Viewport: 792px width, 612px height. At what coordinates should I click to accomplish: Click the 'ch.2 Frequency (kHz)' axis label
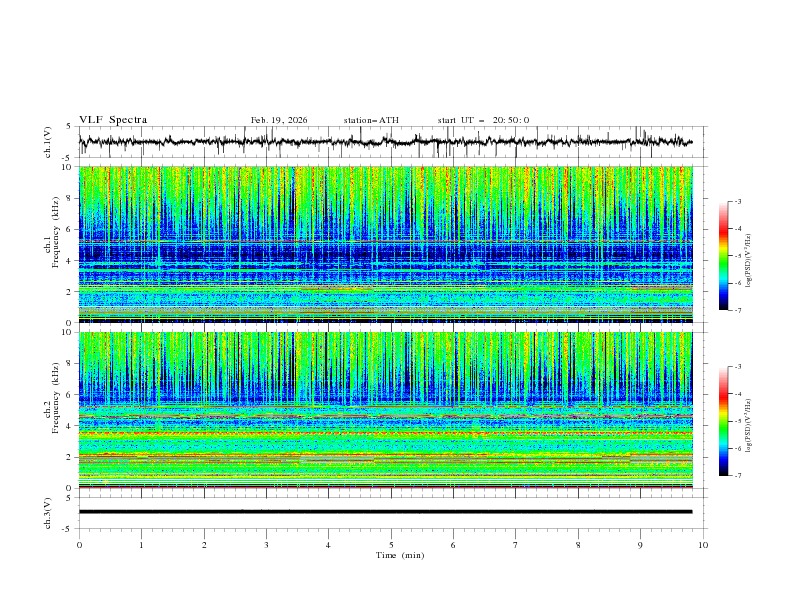pos(51,398)
